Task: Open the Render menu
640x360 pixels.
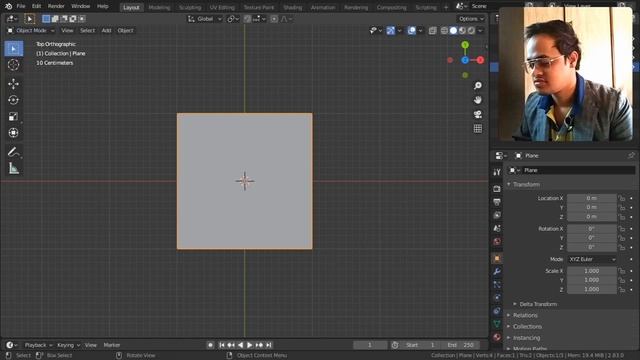Action: [56, 7]
